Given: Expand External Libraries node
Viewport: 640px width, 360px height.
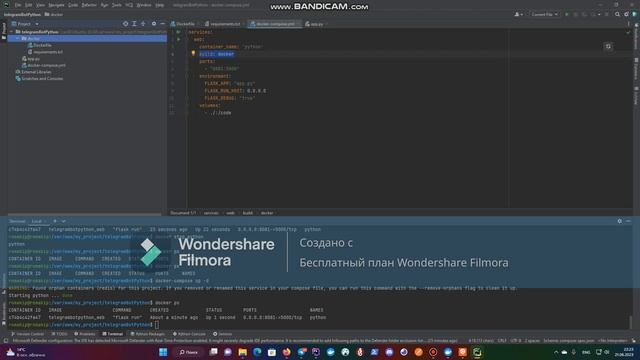Looking at the screenshot, I should 33,72.
